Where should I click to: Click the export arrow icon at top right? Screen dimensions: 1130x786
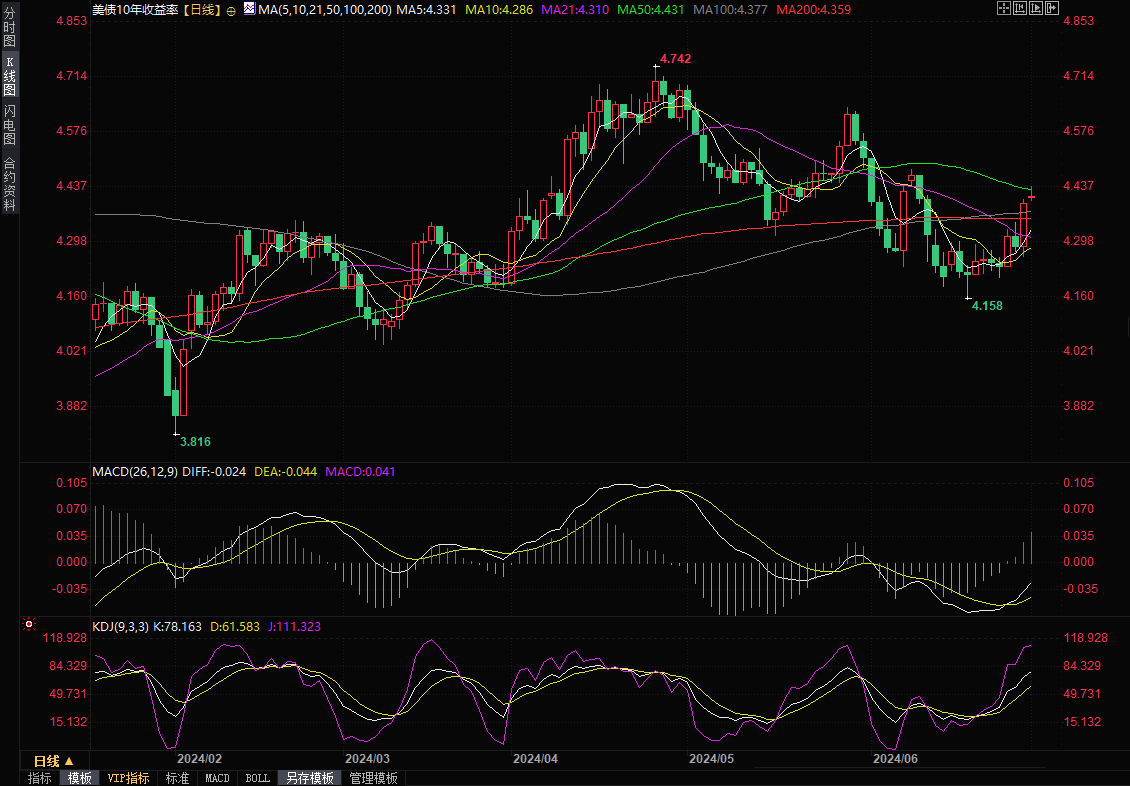pos(1051,8)
